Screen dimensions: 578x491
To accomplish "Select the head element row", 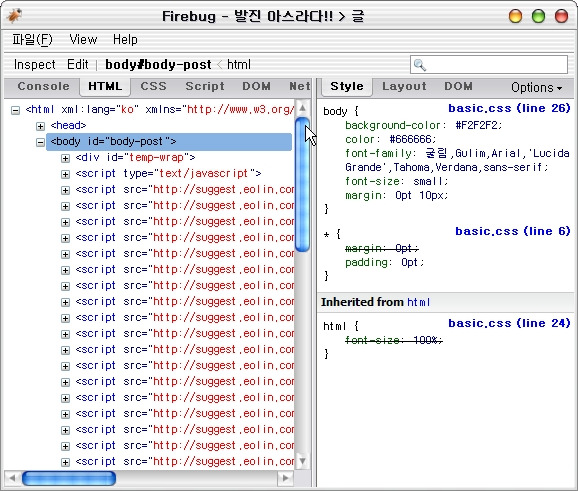I will 69,126.
